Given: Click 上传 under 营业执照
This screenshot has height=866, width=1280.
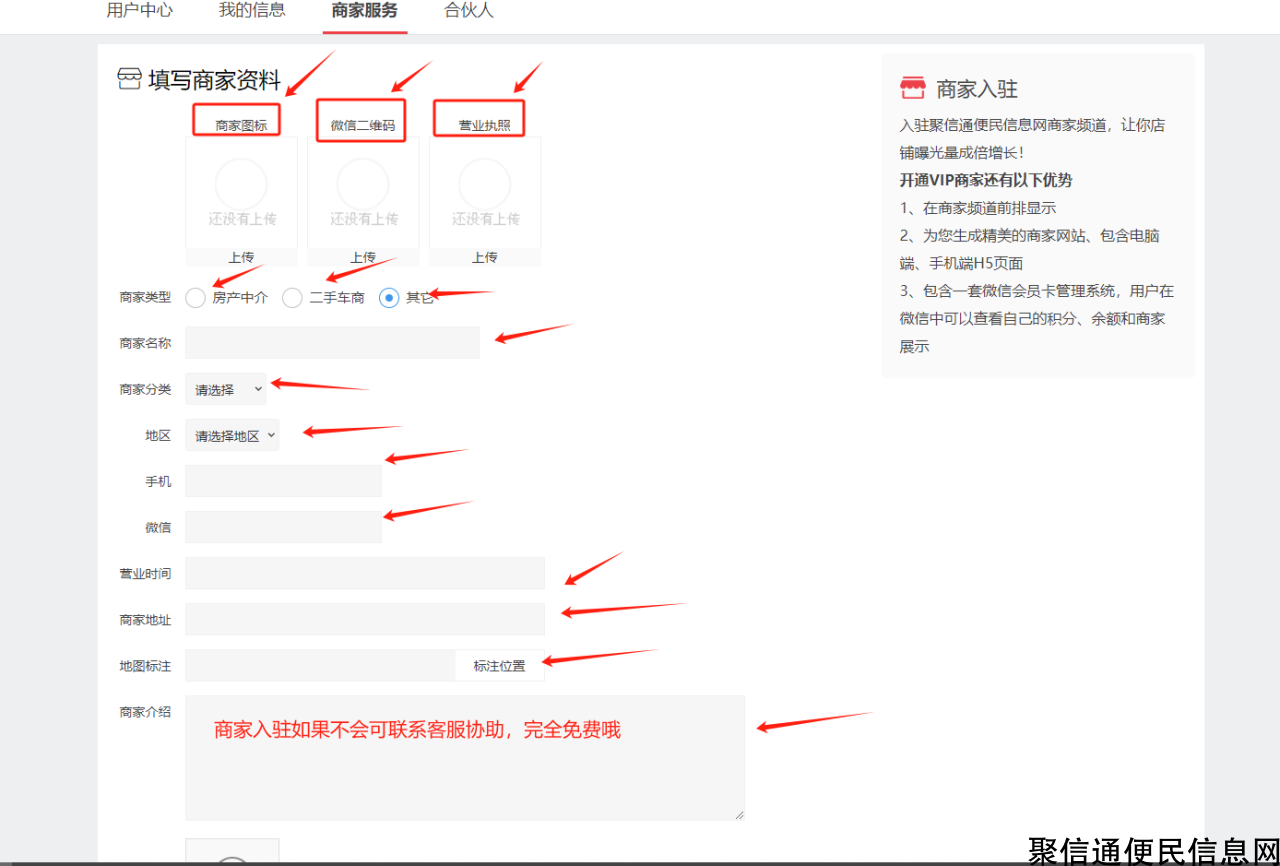Looking at the screenshot, I should click(x=485, y=258).
